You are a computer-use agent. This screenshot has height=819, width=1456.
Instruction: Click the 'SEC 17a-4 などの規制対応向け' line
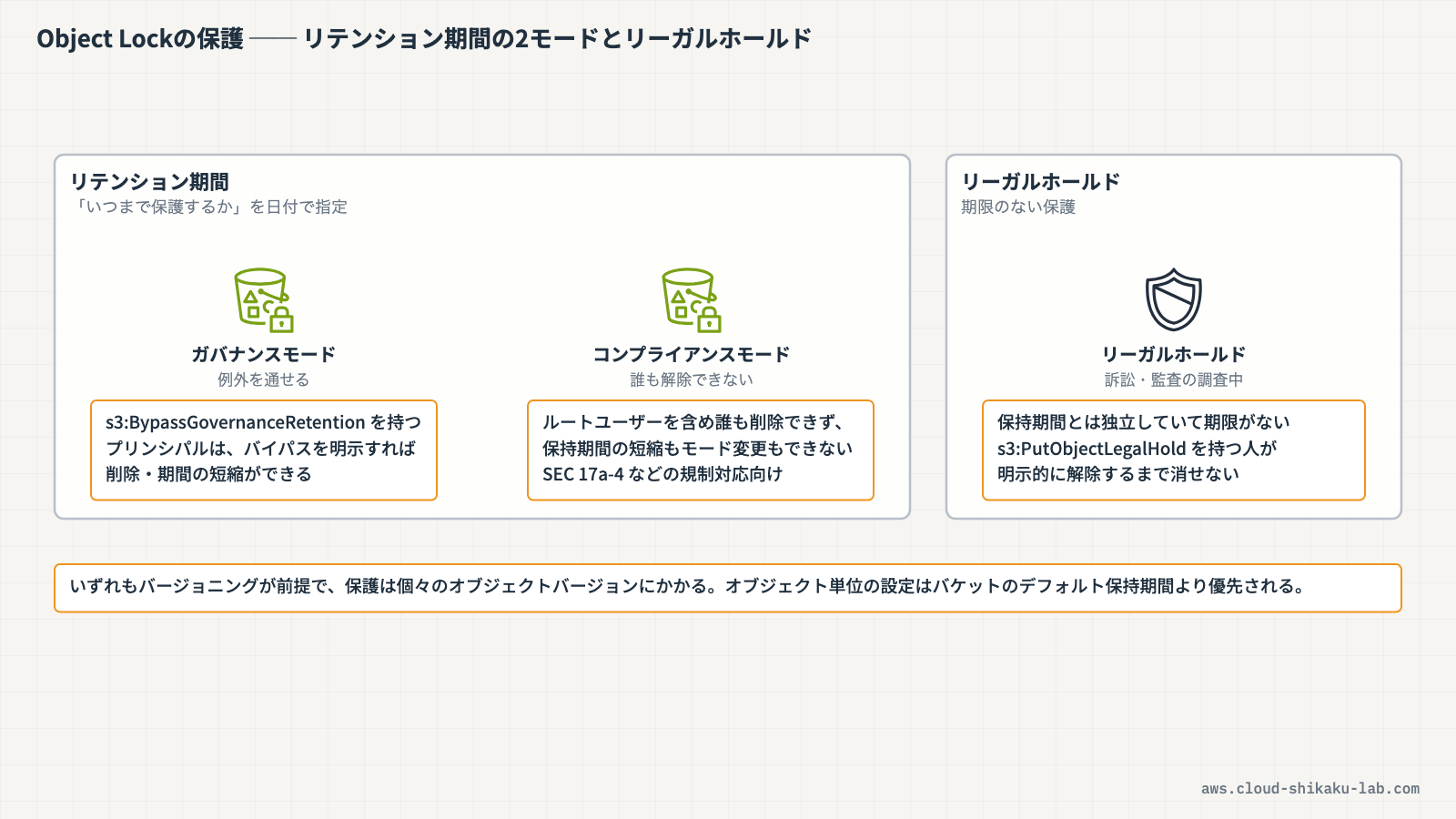pyautogui.click(x=662, y=474)
